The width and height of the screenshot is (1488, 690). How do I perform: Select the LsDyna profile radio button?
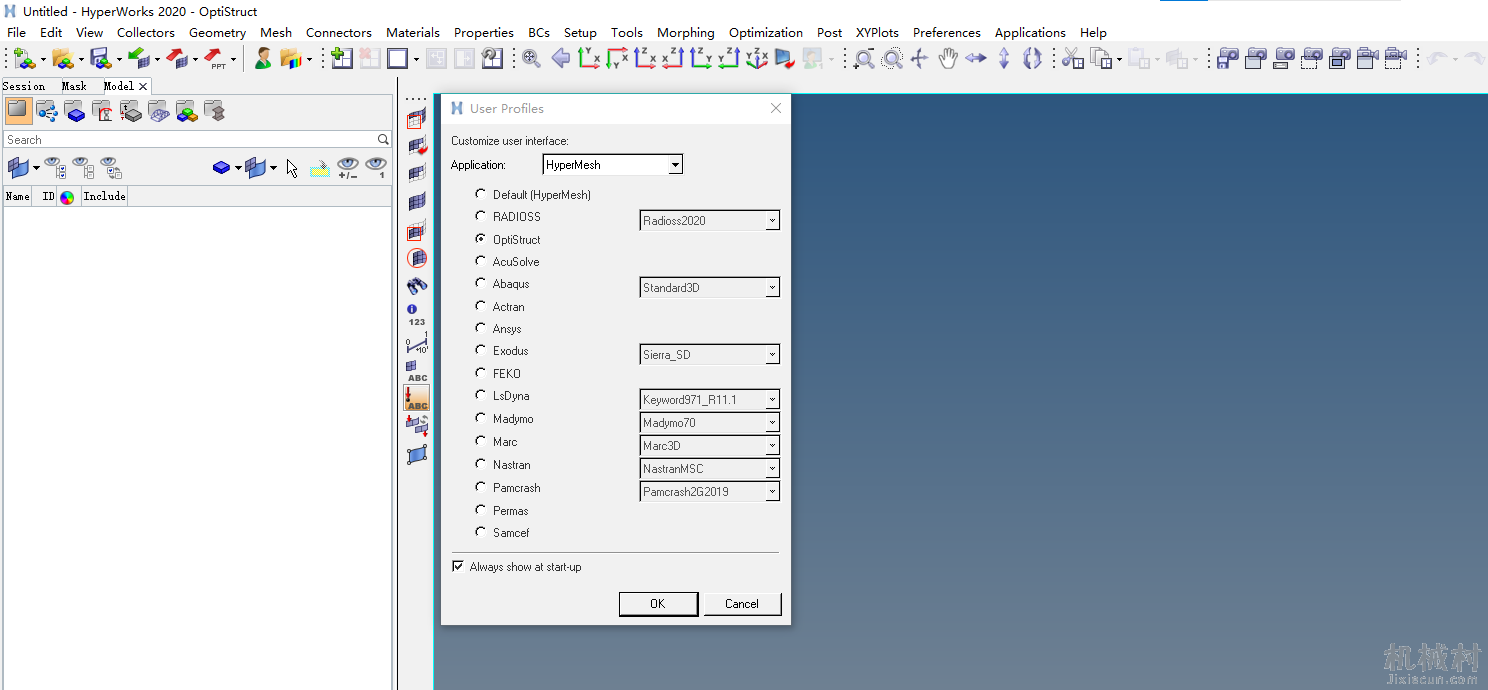481,395
